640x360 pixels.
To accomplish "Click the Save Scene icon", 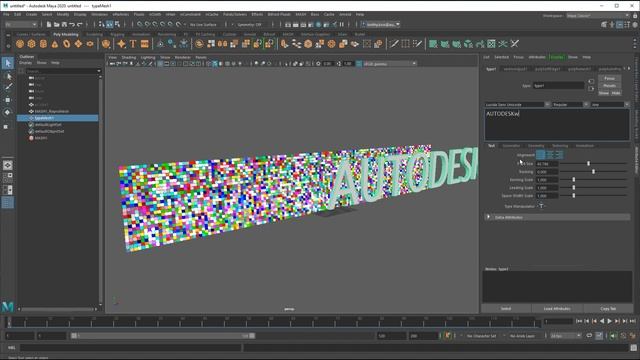I will pyautogui.click(x=64, y=24).
